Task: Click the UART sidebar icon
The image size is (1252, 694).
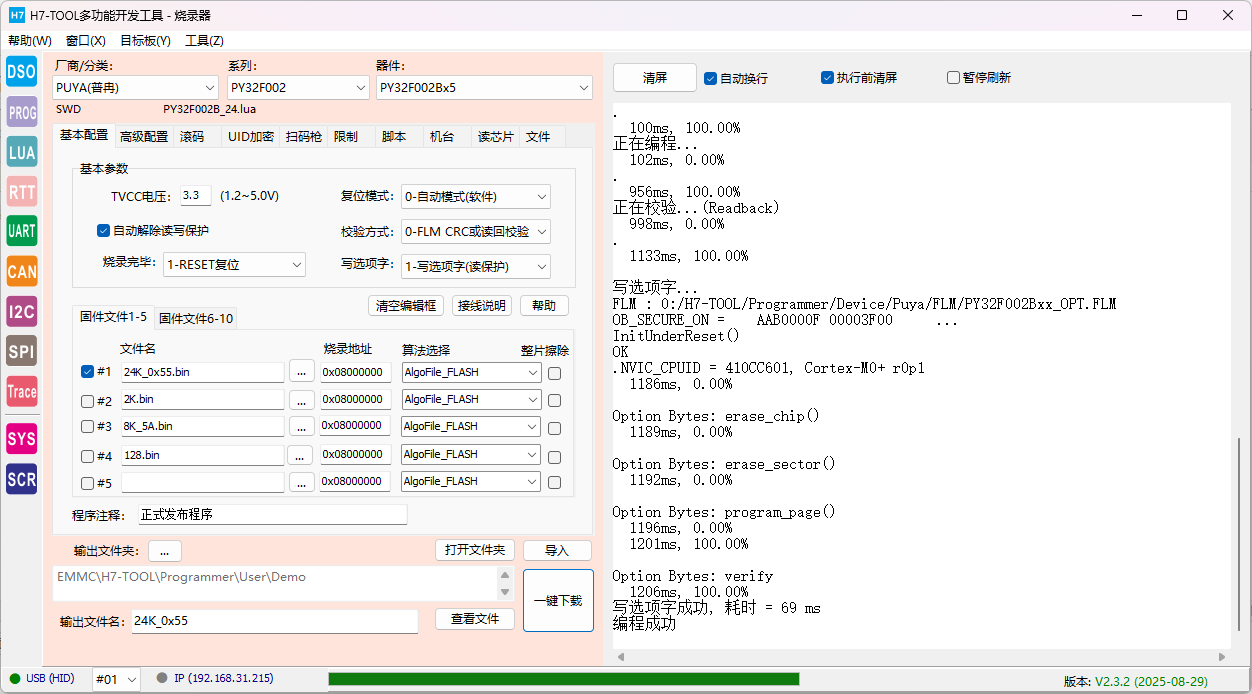Action: 22,231
